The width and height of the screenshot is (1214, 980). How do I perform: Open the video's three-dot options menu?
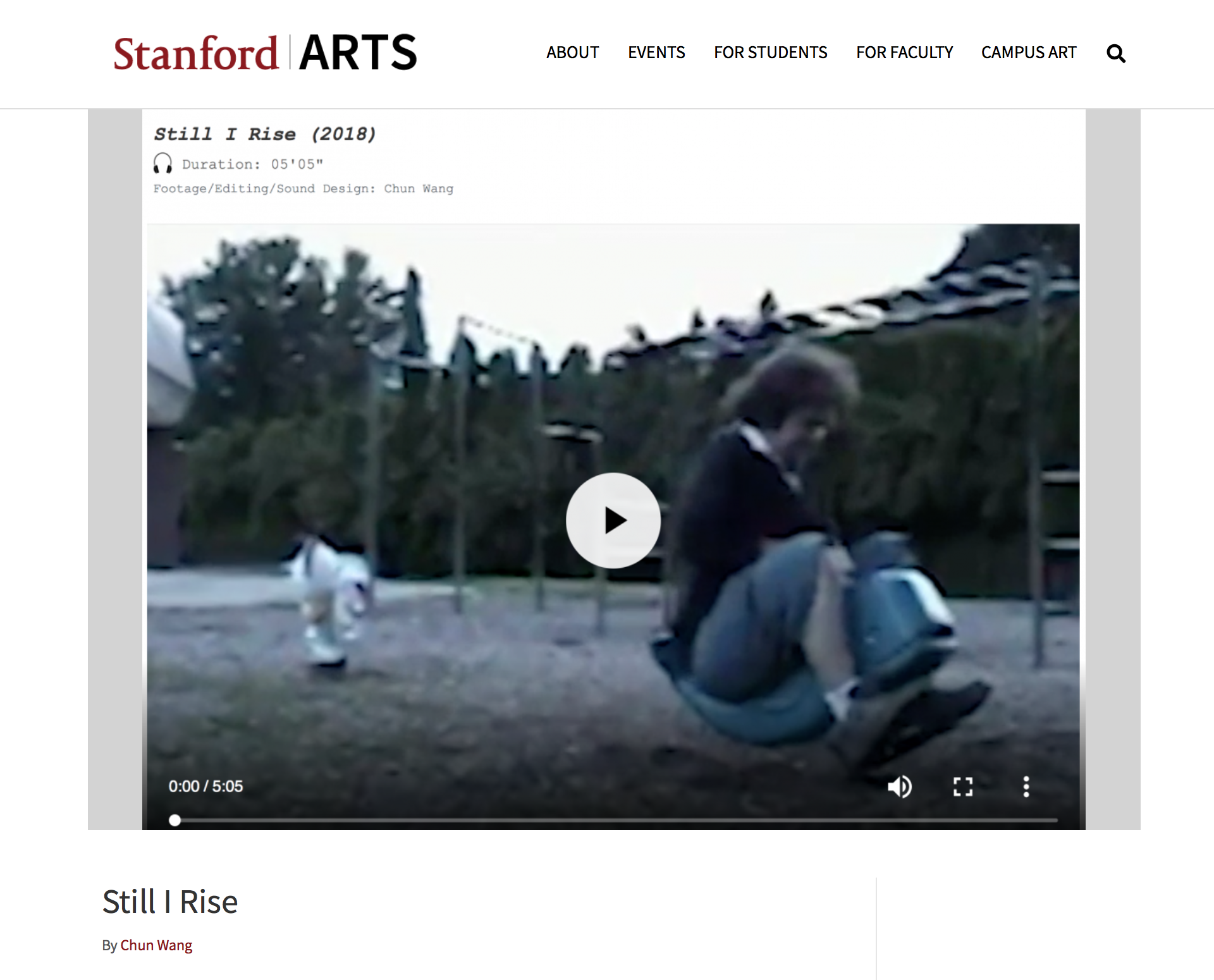(x=1026, y=787)
